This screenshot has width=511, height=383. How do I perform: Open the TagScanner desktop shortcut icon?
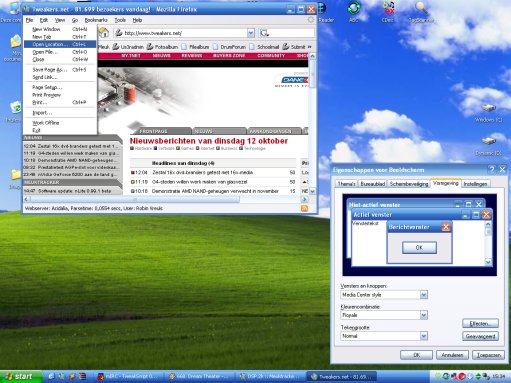click(421, 8)
